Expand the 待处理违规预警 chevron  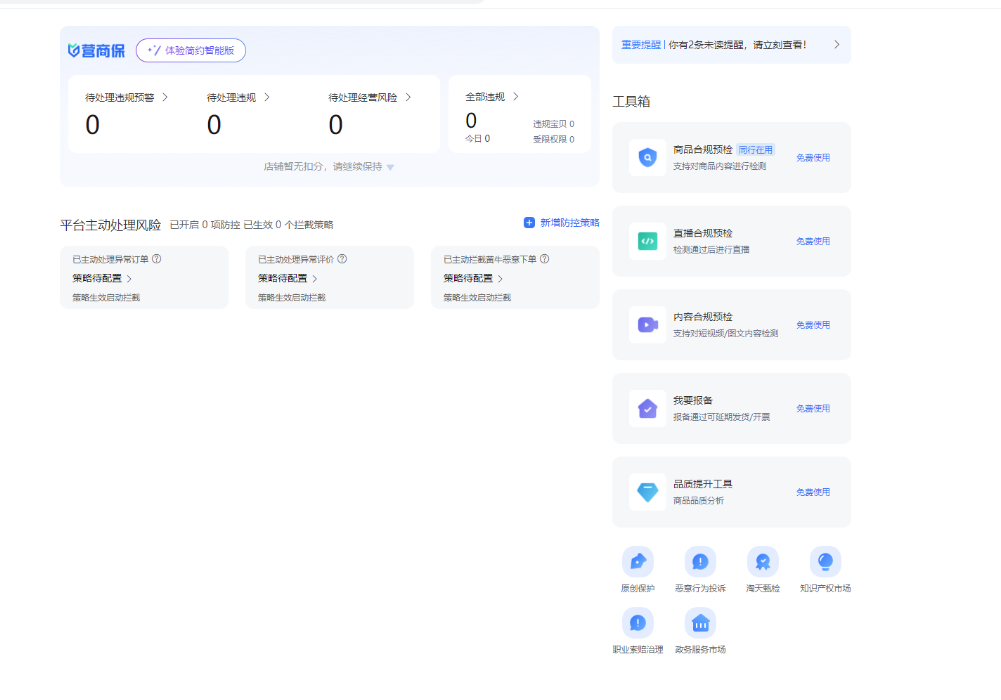[165, 97]
